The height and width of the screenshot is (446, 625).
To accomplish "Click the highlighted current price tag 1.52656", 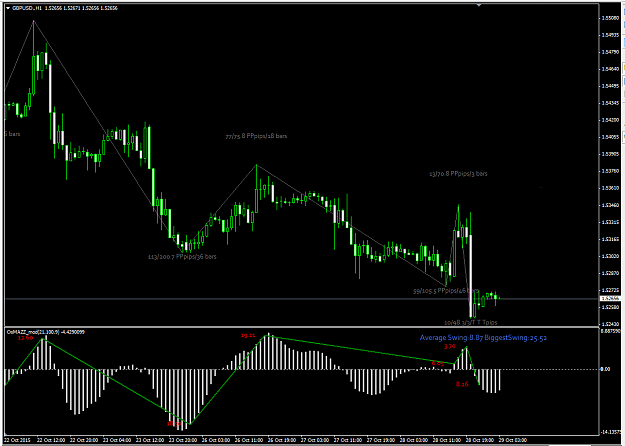I will click(x=610, y=299).
